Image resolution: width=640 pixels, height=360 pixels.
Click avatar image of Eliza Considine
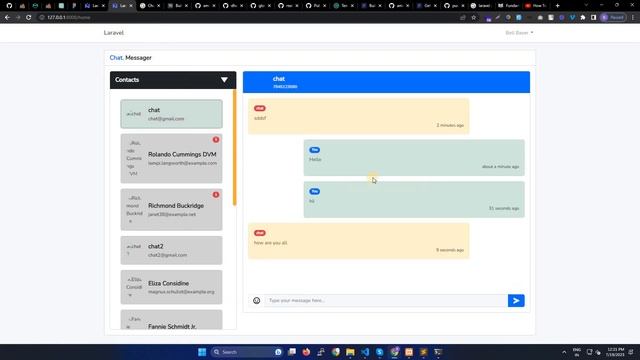click(x=134, y=287)
